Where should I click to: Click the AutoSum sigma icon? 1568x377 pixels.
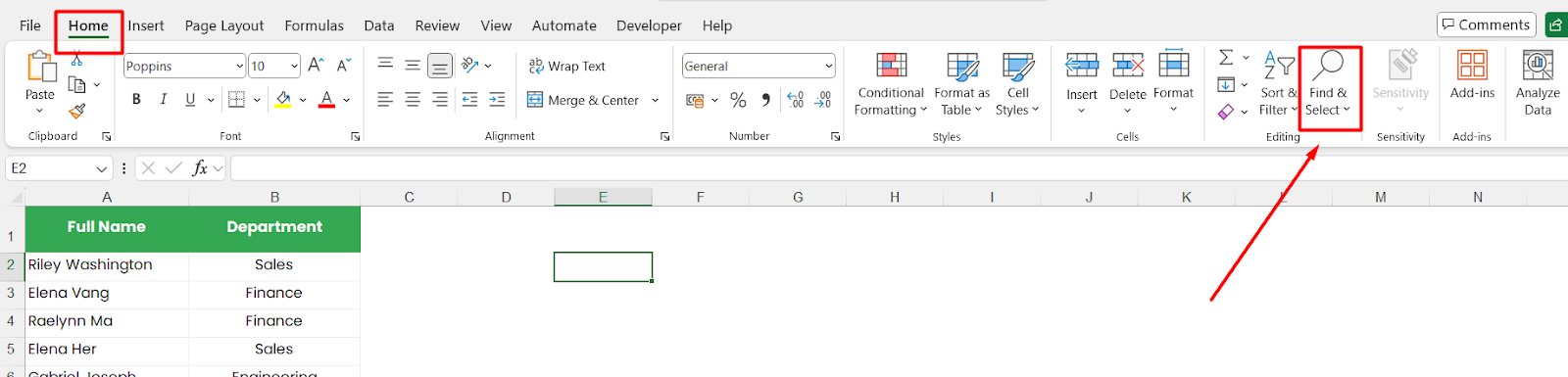pyautogui.click(x=1226, y=58)
